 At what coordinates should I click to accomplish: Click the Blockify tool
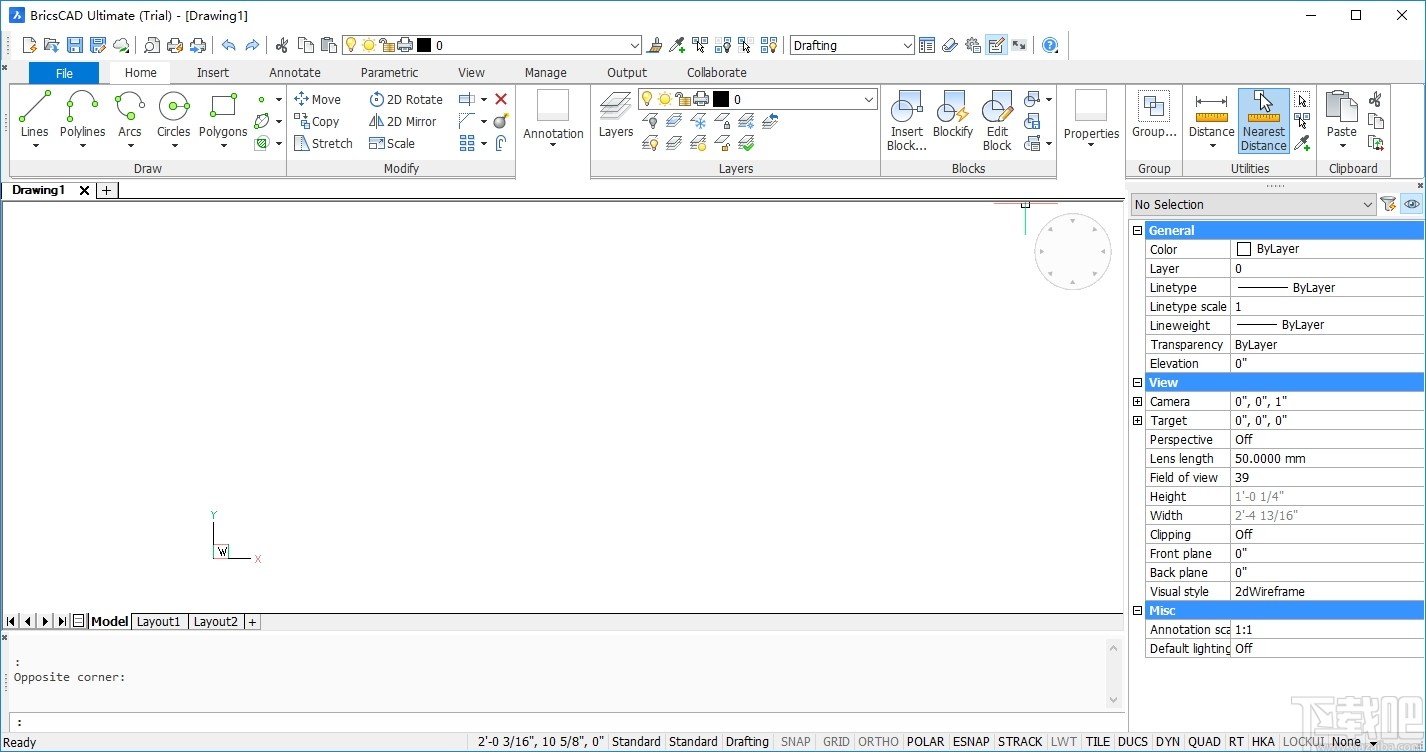(952, 118)
